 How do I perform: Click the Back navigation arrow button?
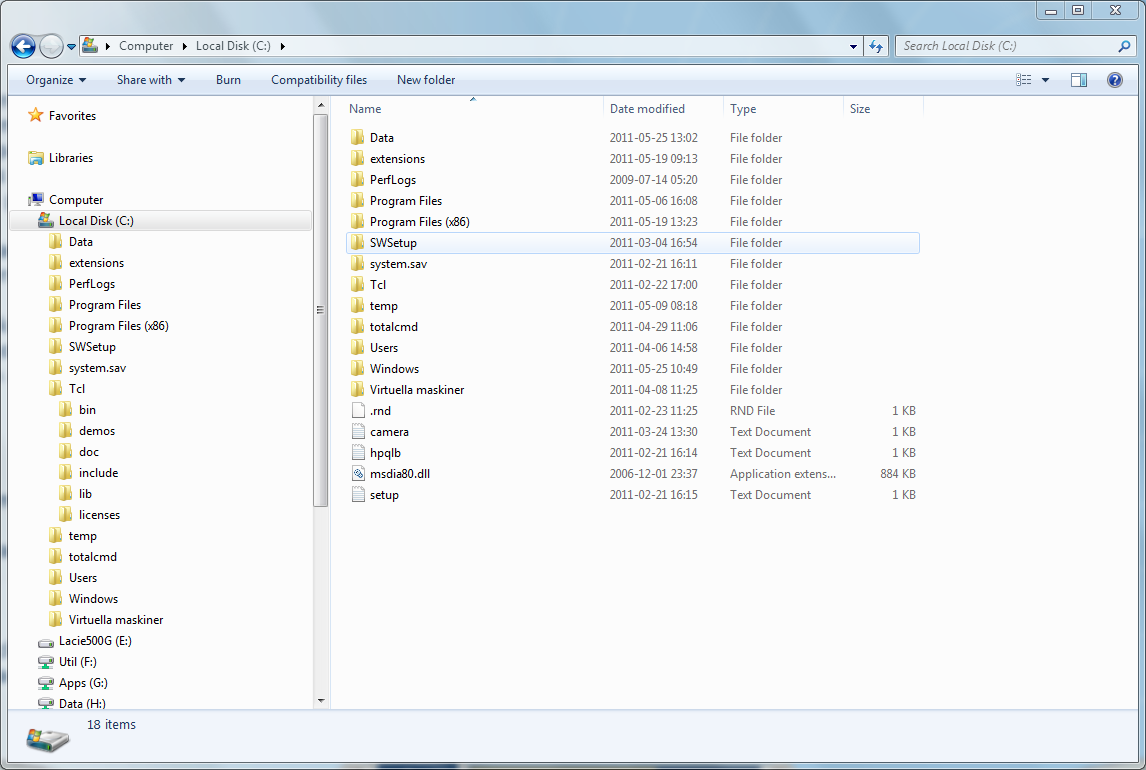[x=23, y=46]
